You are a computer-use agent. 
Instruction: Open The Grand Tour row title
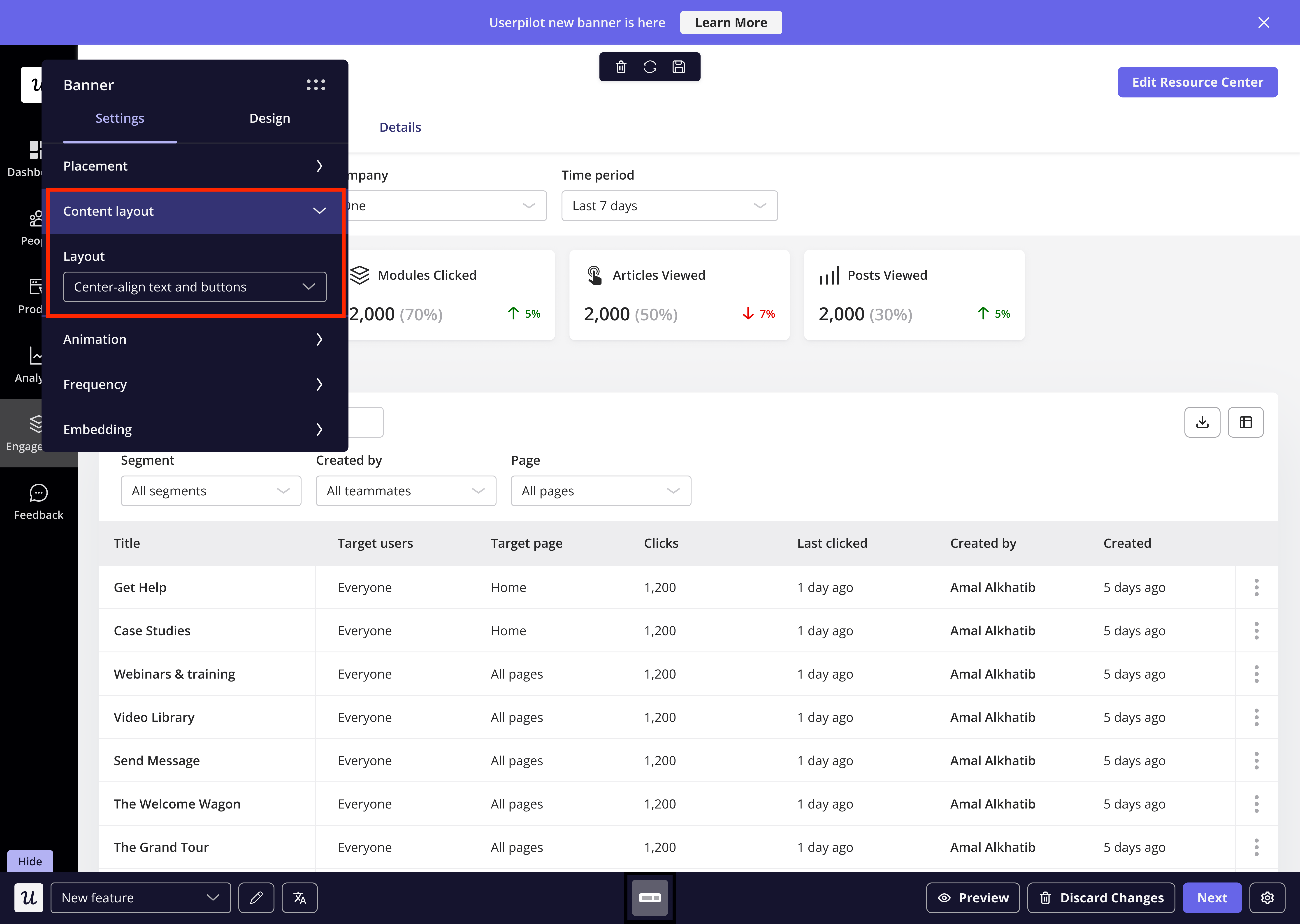(161, 847)
